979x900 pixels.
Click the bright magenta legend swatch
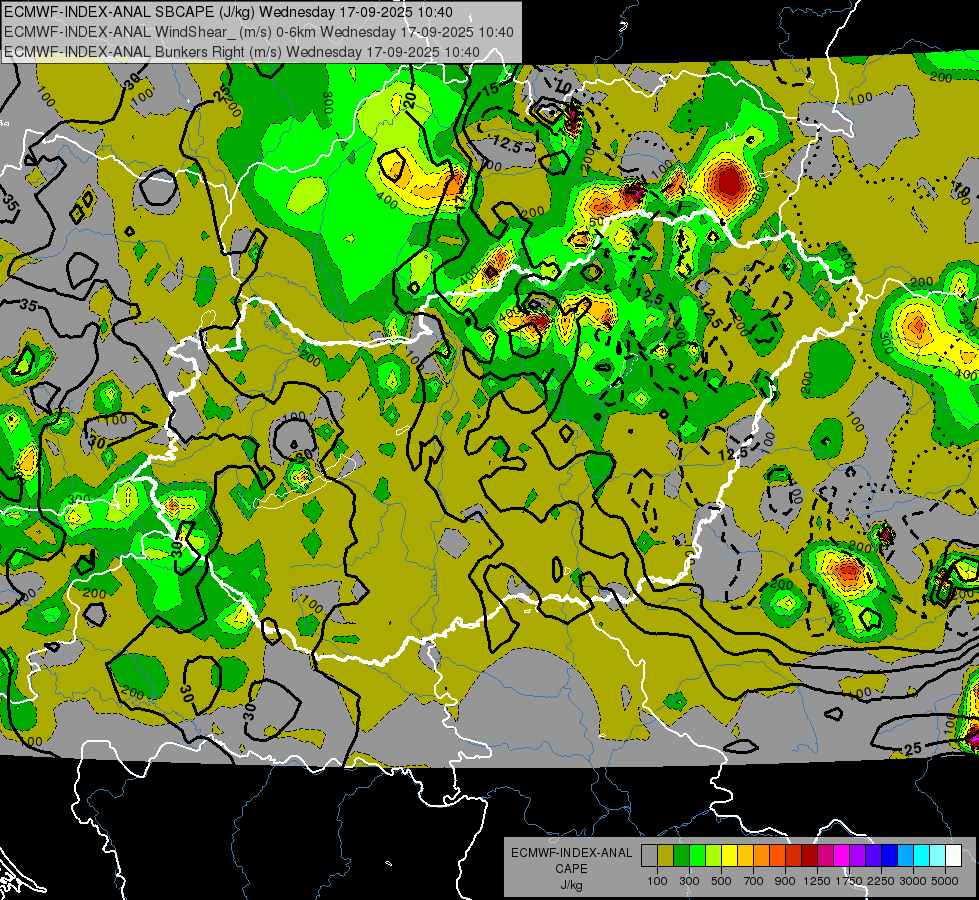coord(842,856)
